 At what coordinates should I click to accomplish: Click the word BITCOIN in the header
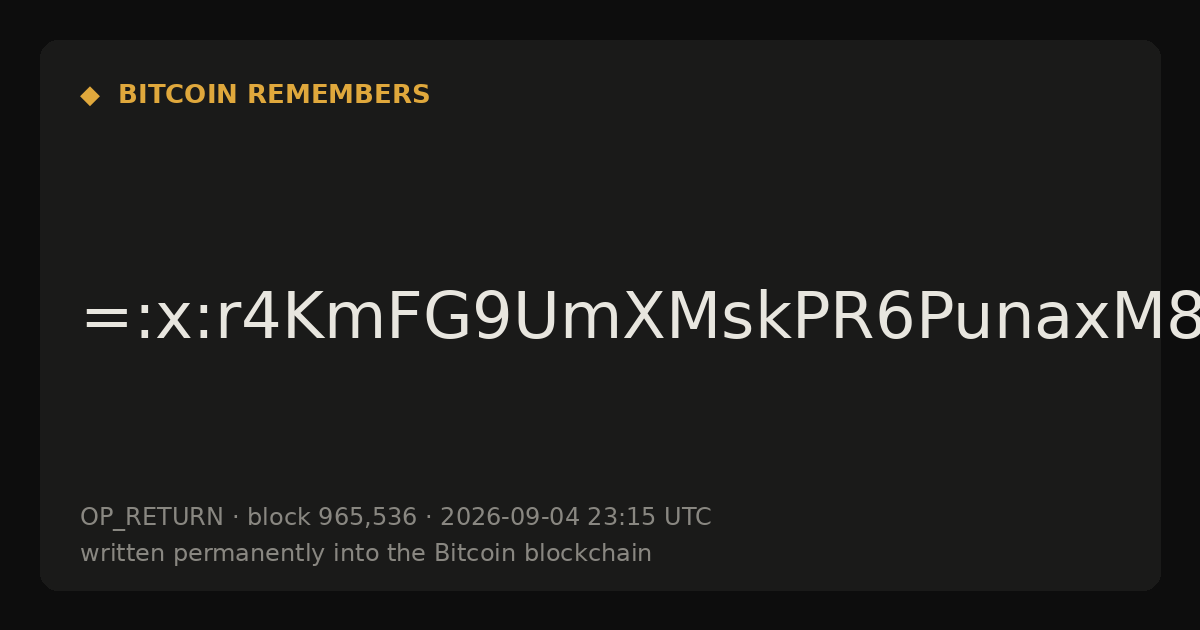(x=179, y=95)
